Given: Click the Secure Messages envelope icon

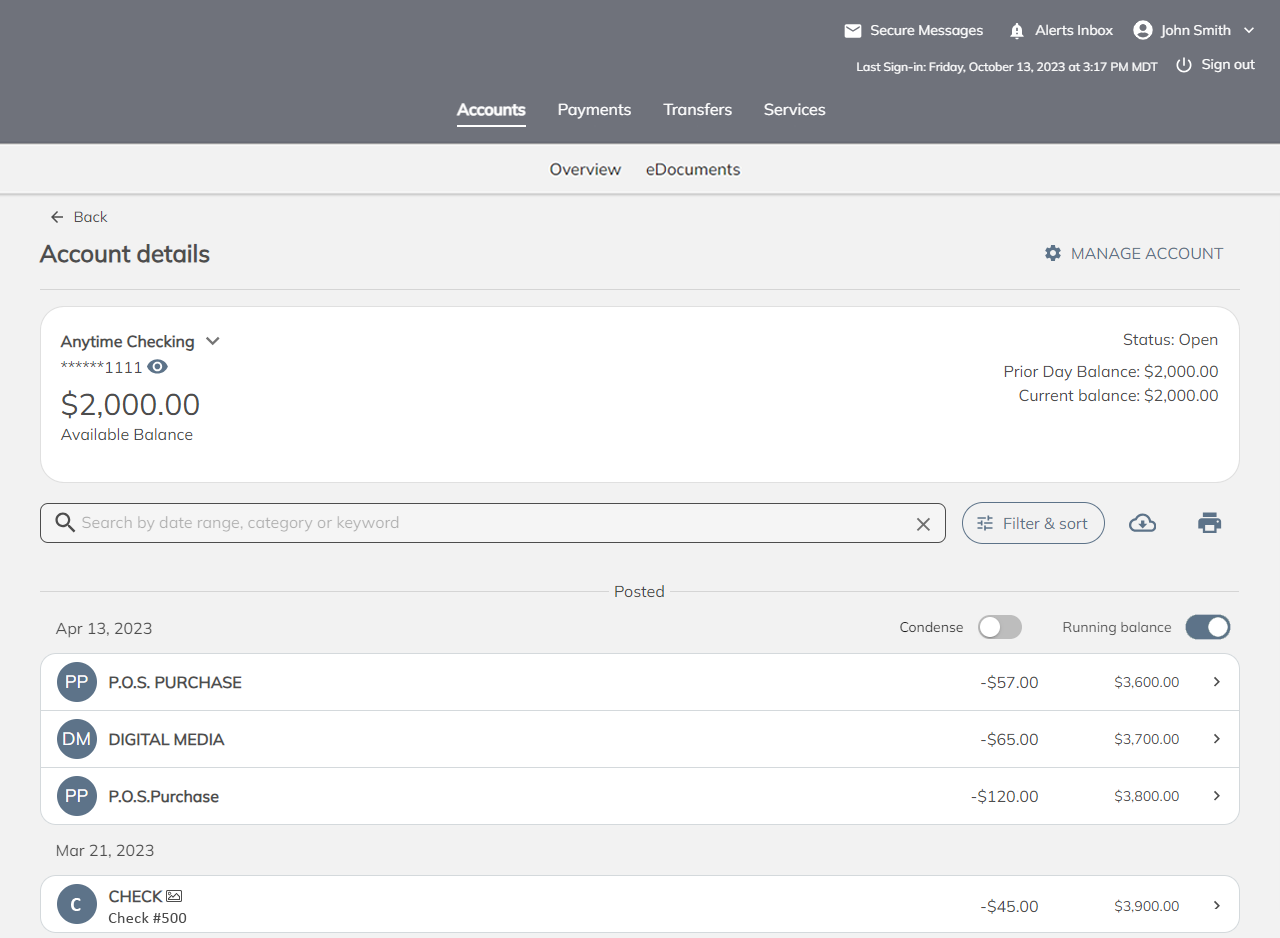Looking at the screenshot, I should click(853, 31).
